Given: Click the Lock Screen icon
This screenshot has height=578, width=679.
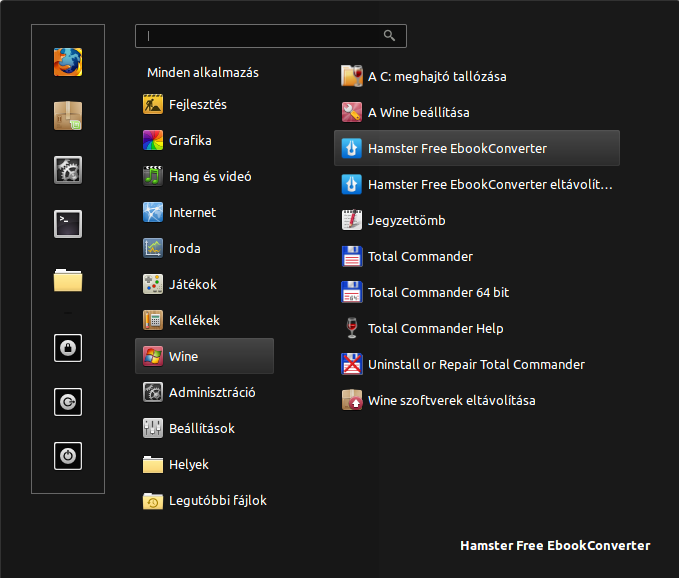Looking at the screenshot, I should 68,348.
